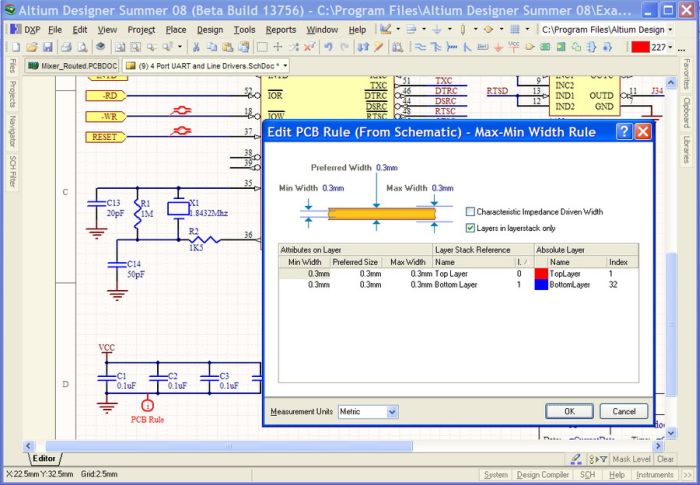
Task: Expand the power sources dropdown arrow
Action: click(x=450, y=29)
